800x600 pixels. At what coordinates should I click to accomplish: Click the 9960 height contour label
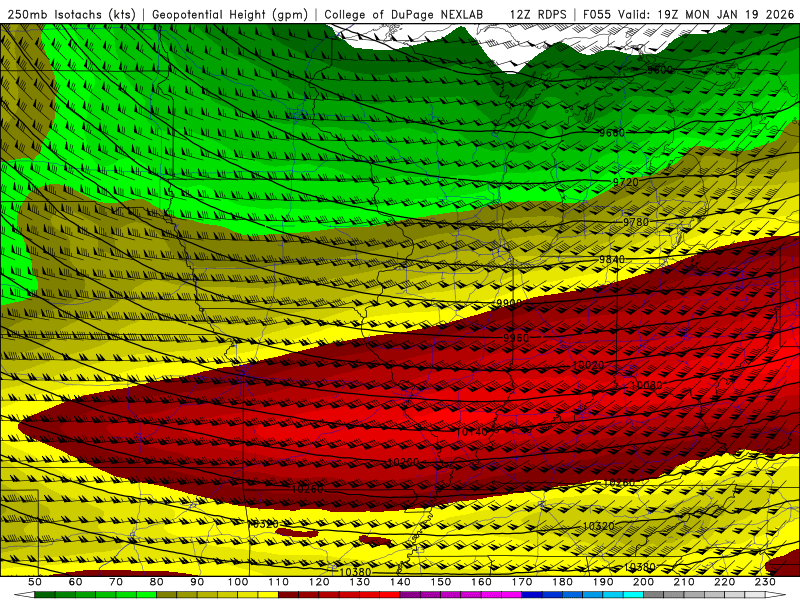click(516, 338)
